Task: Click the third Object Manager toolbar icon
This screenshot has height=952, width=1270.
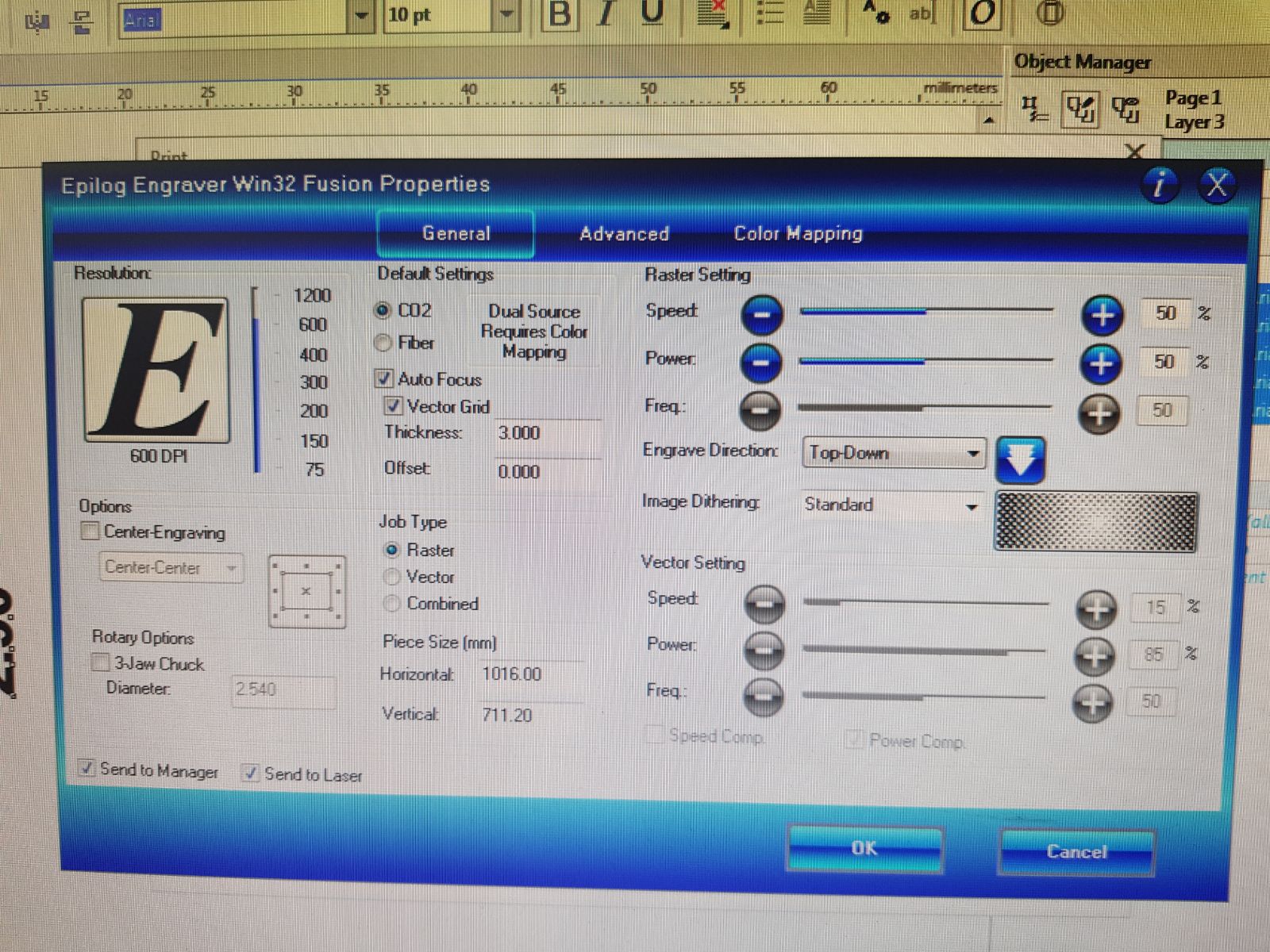Action: [x=1126, y=109]
